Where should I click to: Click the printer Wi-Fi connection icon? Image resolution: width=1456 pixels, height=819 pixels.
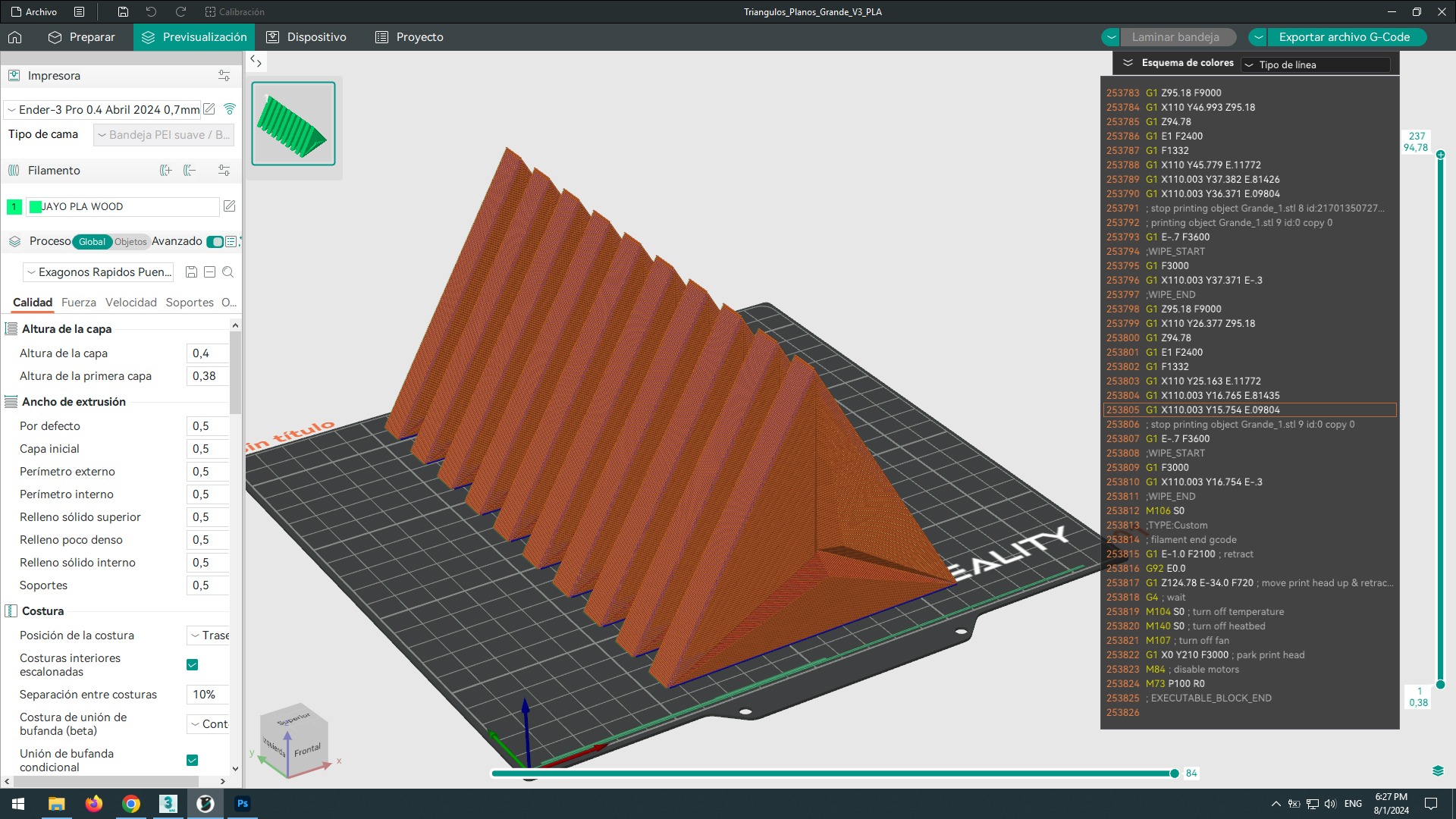(x=229, y=109)
